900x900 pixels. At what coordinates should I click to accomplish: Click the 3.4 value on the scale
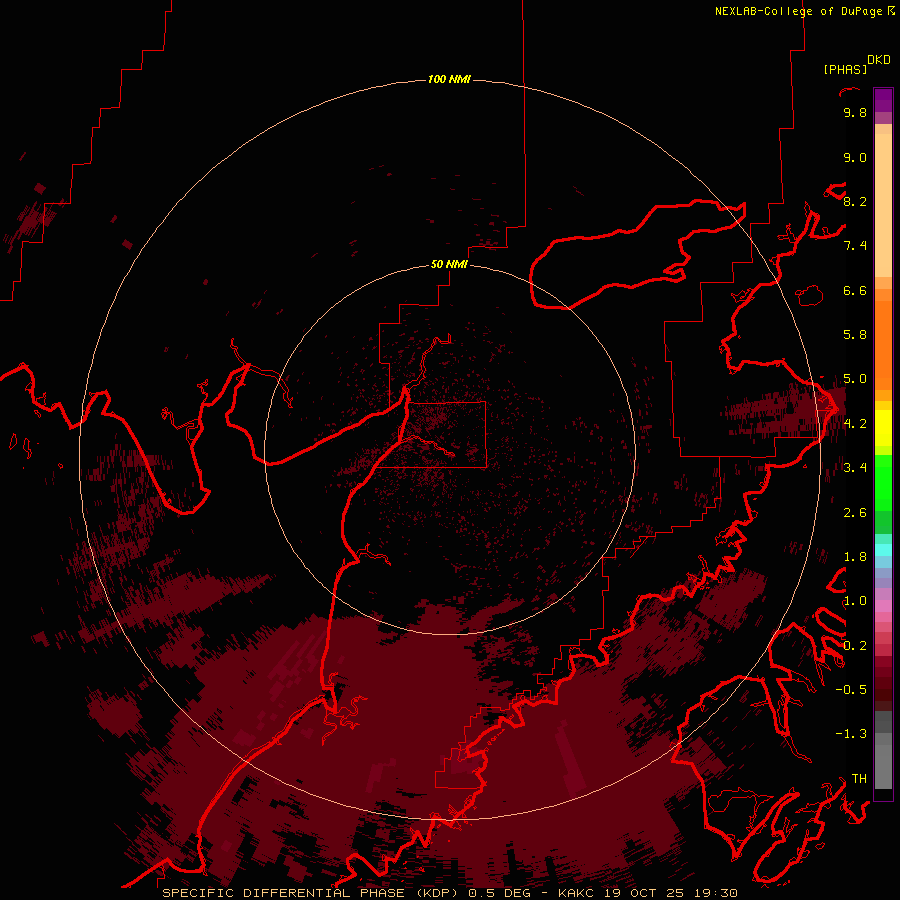(855, 468)
